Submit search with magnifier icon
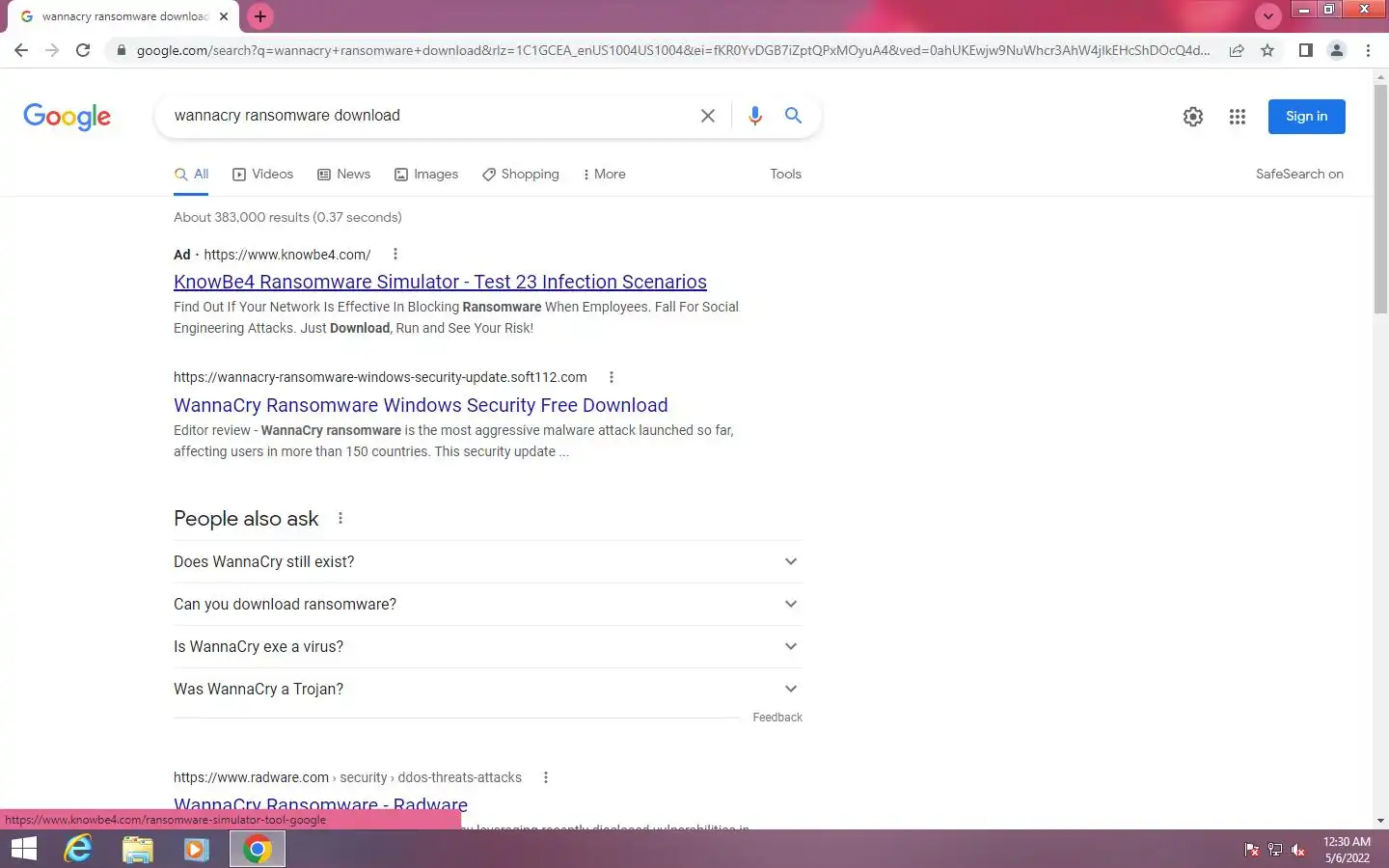This screenshot has height=868, width=1389. (793, 116)
